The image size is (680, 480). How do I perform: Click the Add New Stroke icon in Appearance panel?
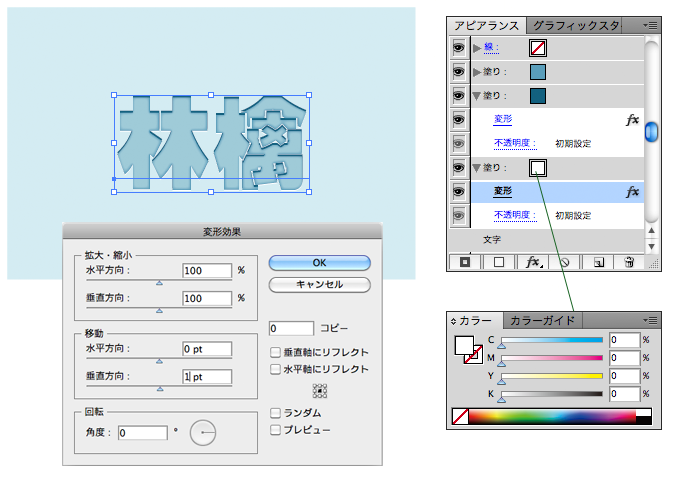click(x=465, y=263)
